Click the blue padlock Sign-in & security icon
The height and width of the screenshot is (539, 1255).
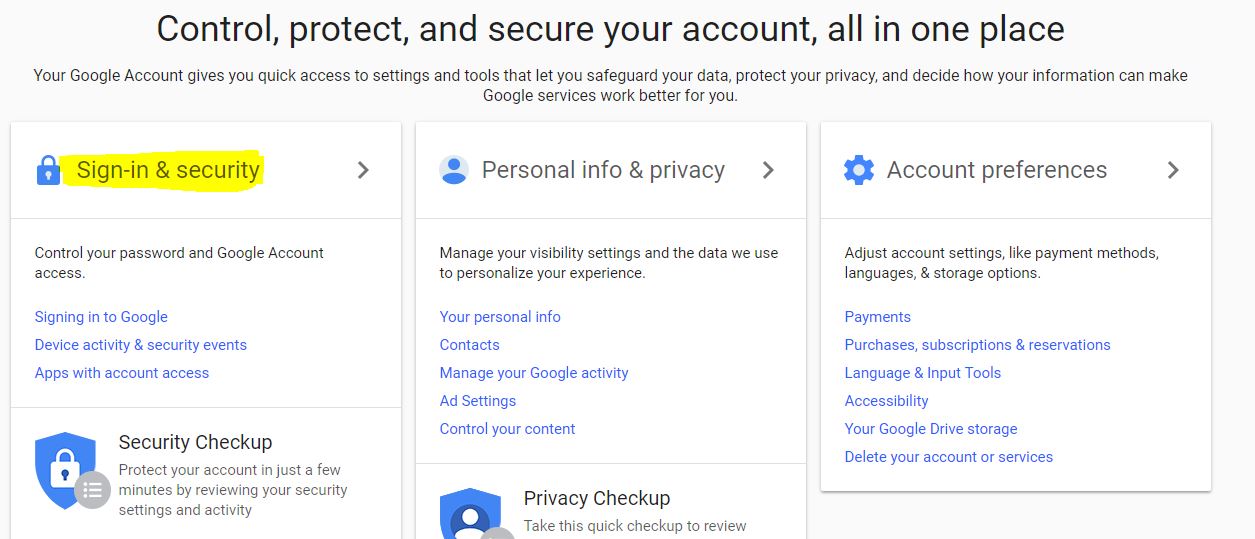(48, 170)
